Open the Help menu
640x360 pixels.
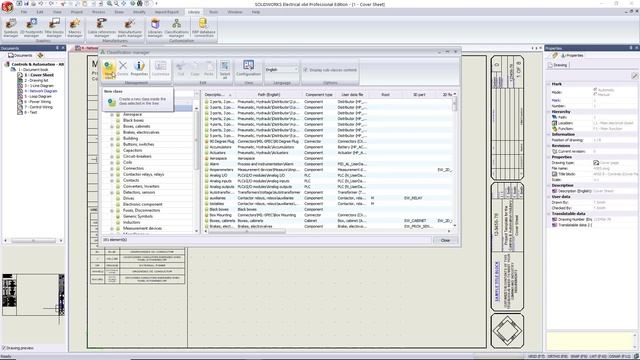point(256,12)
